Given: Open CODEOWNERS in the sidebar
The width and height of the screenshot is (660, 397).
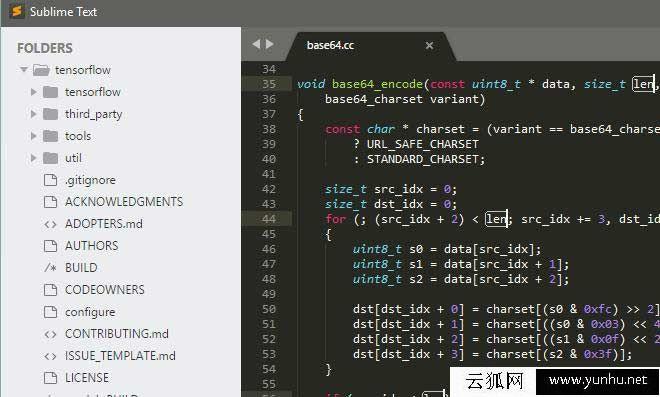Looking at the screenshot, I should (104, 290).
